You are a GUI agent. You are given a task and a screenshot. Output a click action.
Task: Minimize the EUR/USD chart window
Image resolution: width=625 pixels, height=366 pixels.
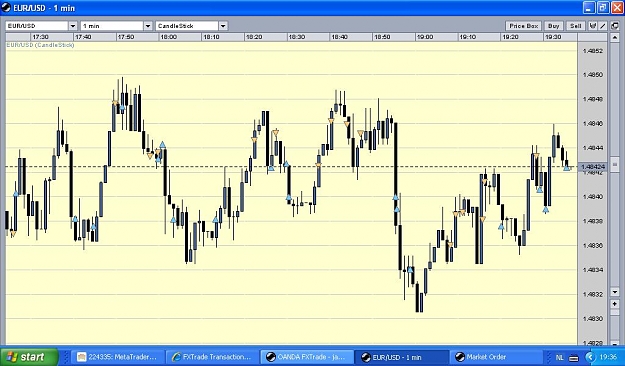[589, 8]
